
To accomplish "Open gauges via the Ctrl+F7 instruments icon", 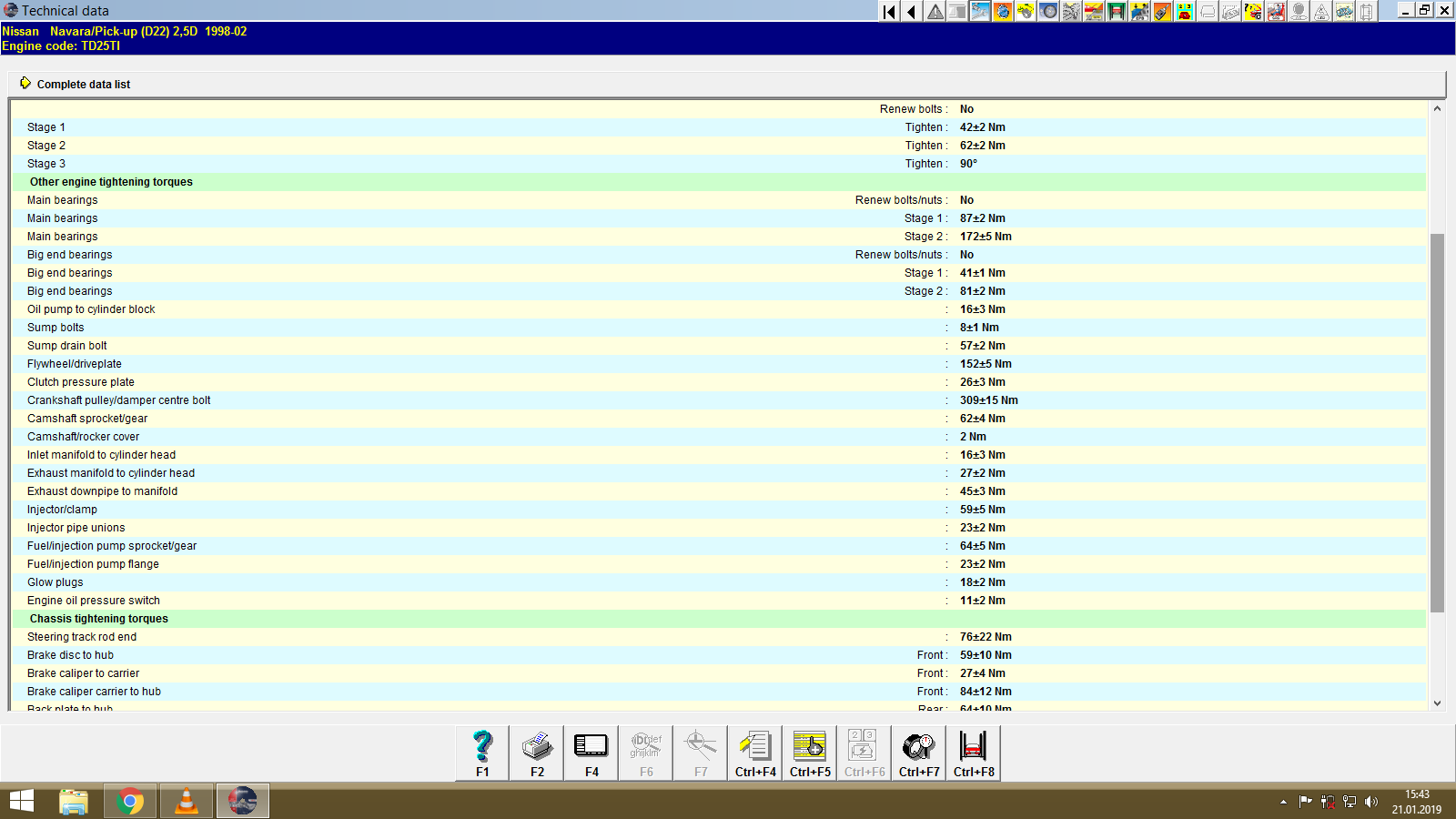I will click(x=918, y=746).
